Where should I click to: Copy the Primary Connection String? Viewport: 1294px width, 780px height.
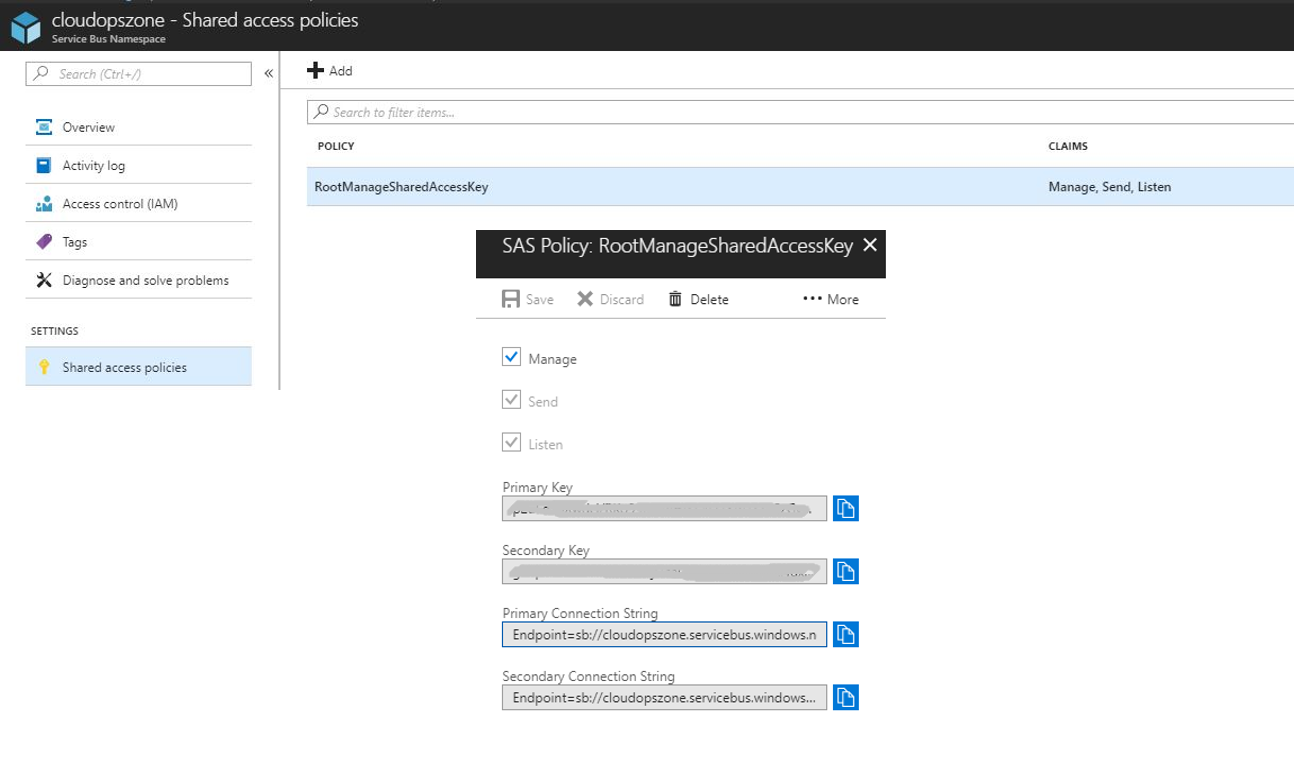845,634
